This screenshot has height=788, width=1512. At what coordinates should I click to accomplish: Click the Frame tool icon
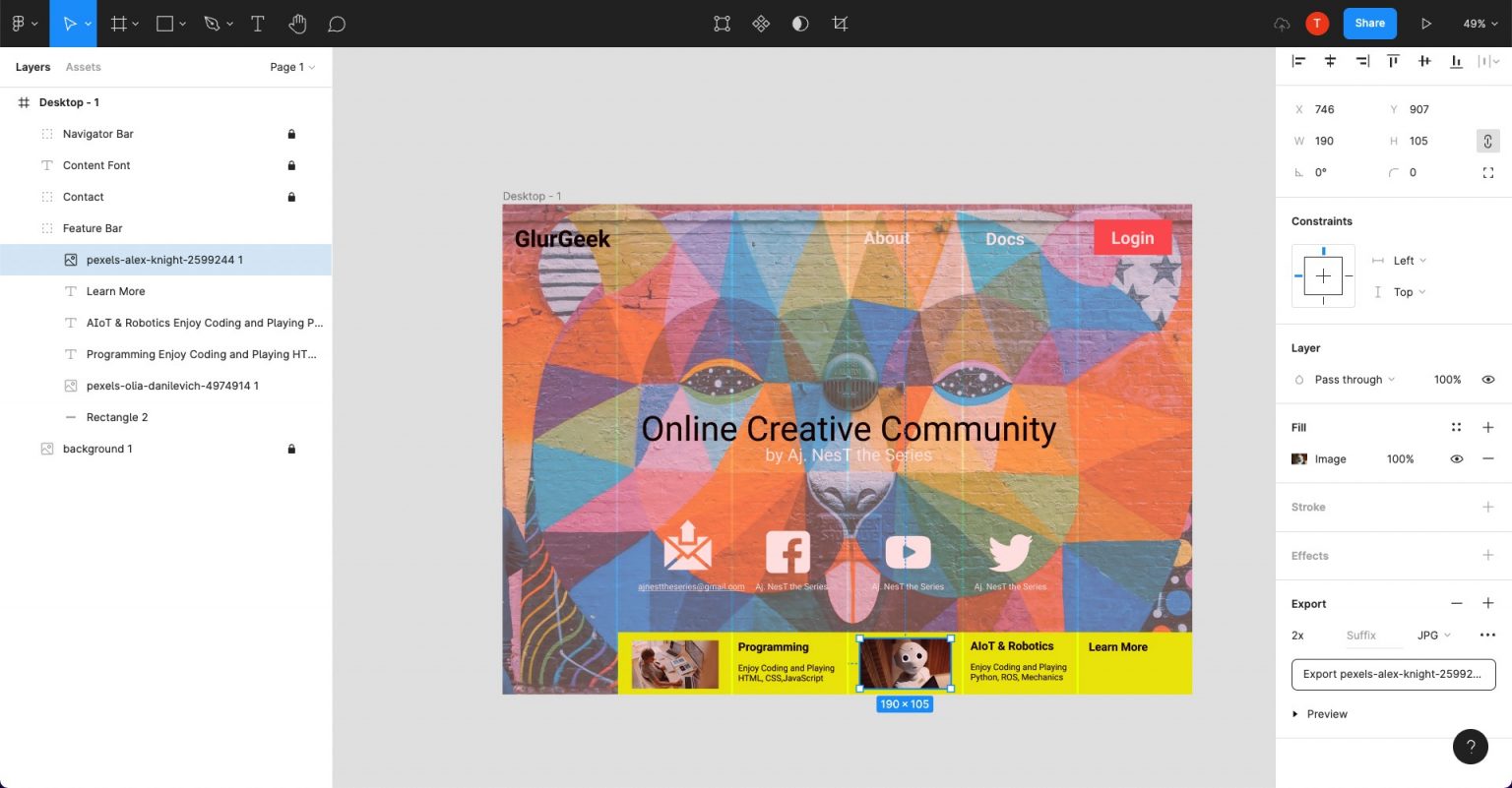click(119, 24)
